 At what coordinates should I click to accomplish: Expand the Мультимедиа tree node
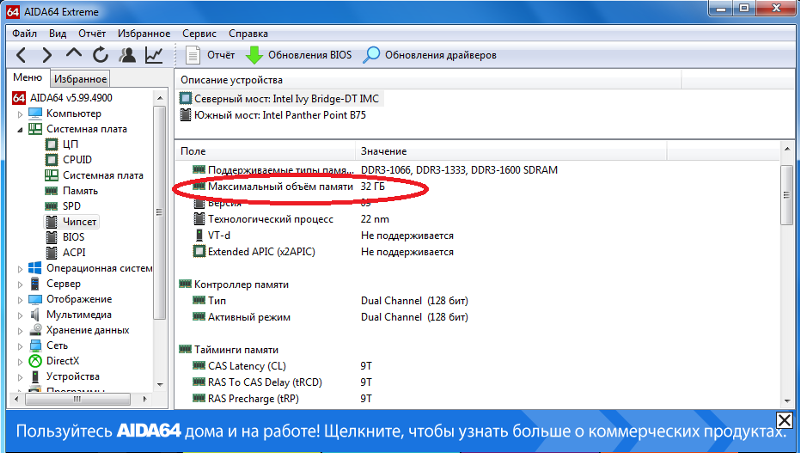[19, 315]
